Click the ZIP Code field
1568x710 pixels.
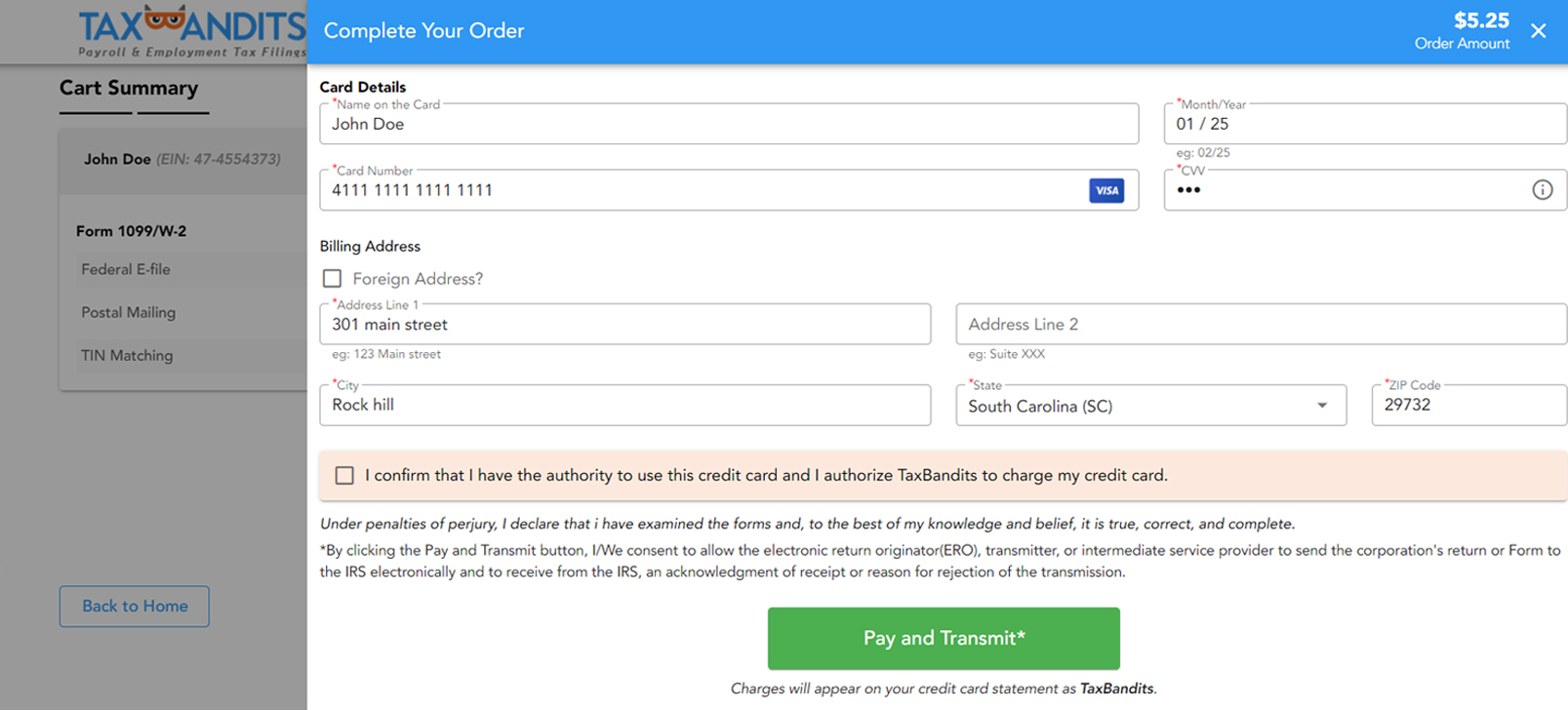[x=1468, y=405]
